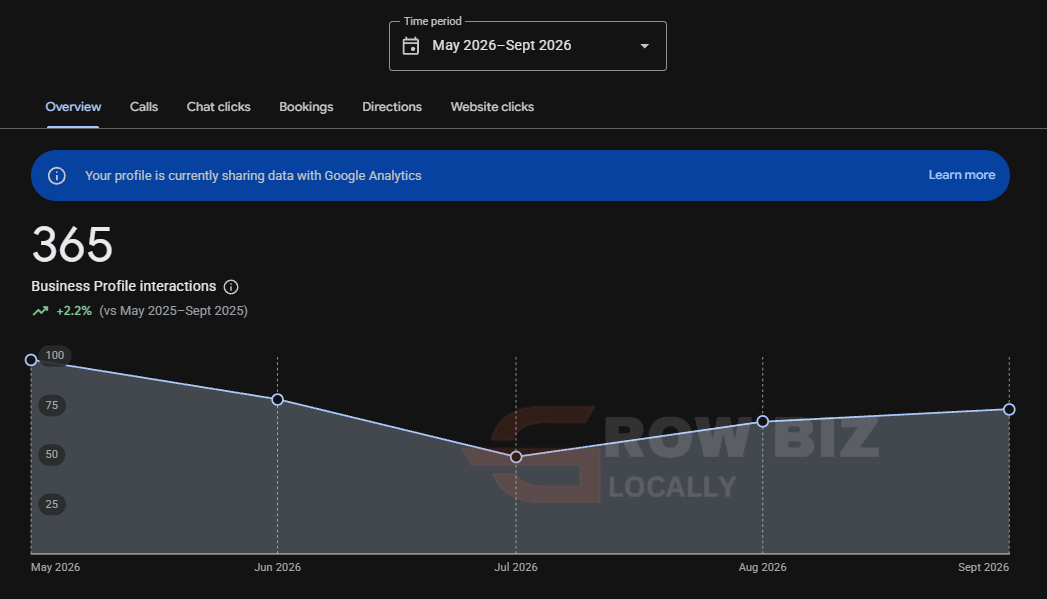Viewport: 1047px width, 599px height.
Task: Click the Jul 2026 x-axis label
Action: (x=515, y=567)
